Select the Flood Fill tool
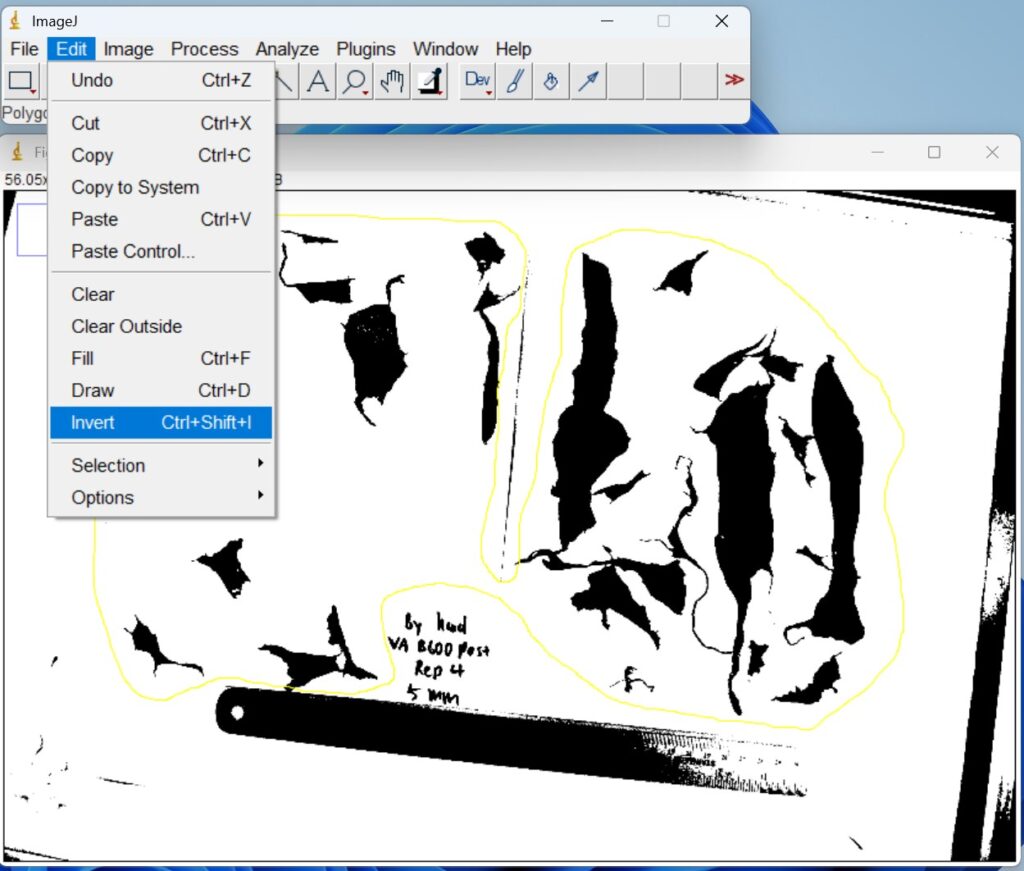1024x871 pixels. tap(551, 81)
